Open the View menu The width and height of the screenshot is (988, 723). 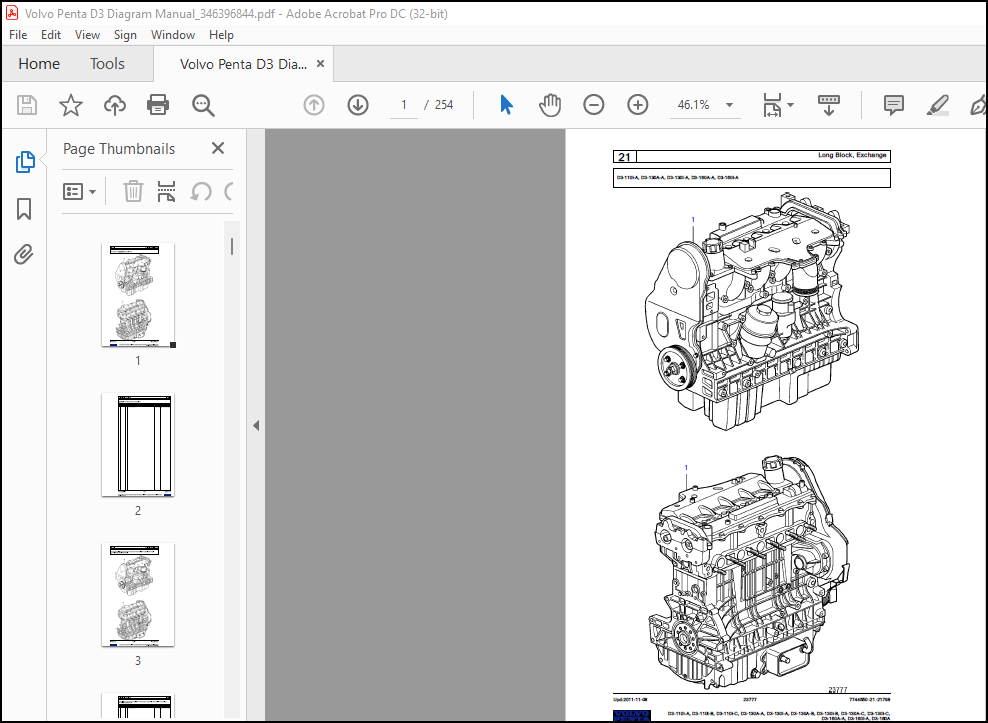click(87, 35)
